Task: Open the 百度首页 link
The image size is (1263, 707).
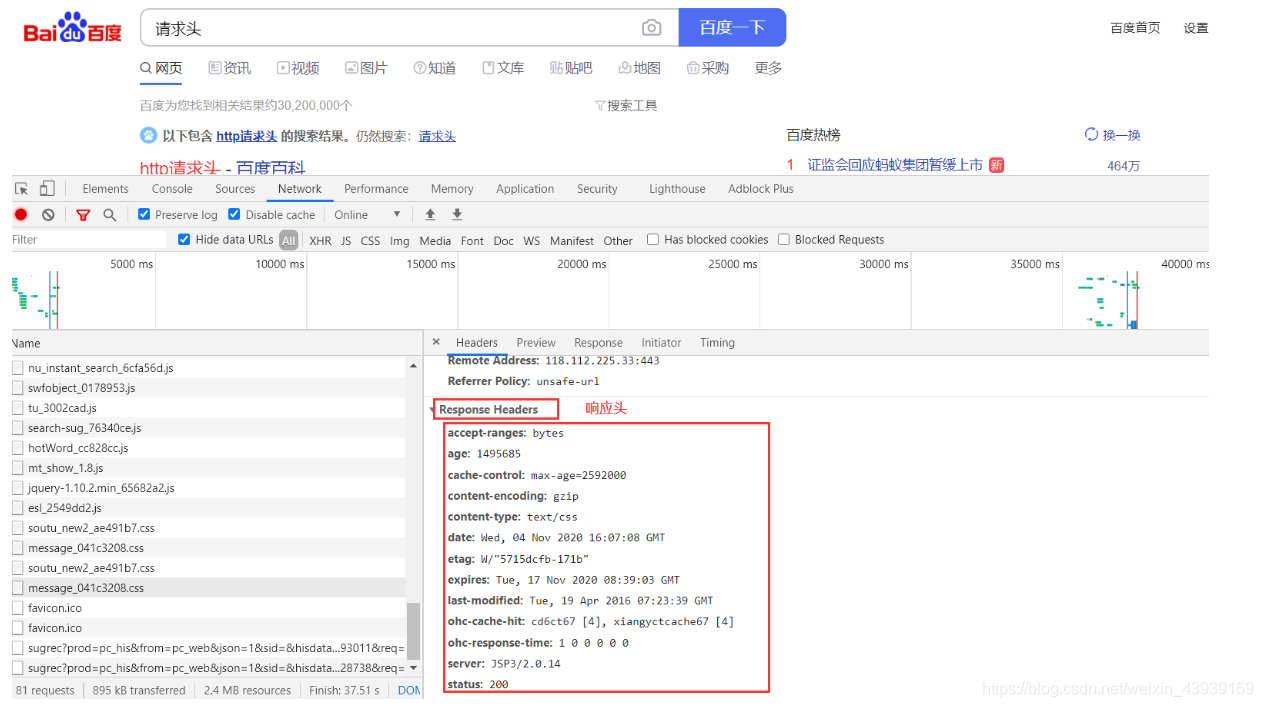Action: [1135, 28]
